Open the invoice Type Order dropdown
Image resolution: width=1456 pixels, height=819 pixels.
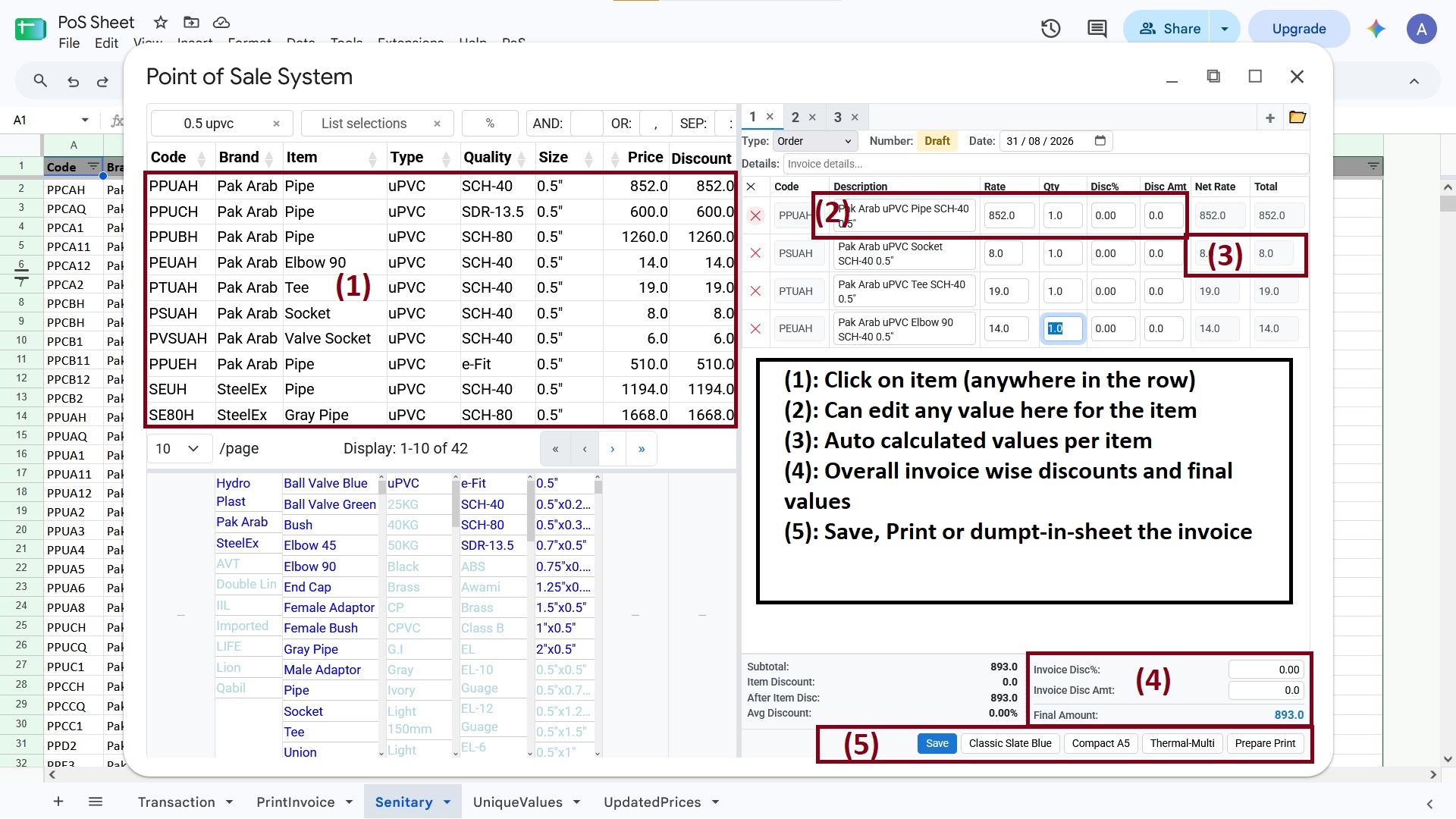click(x=815, y=141)
